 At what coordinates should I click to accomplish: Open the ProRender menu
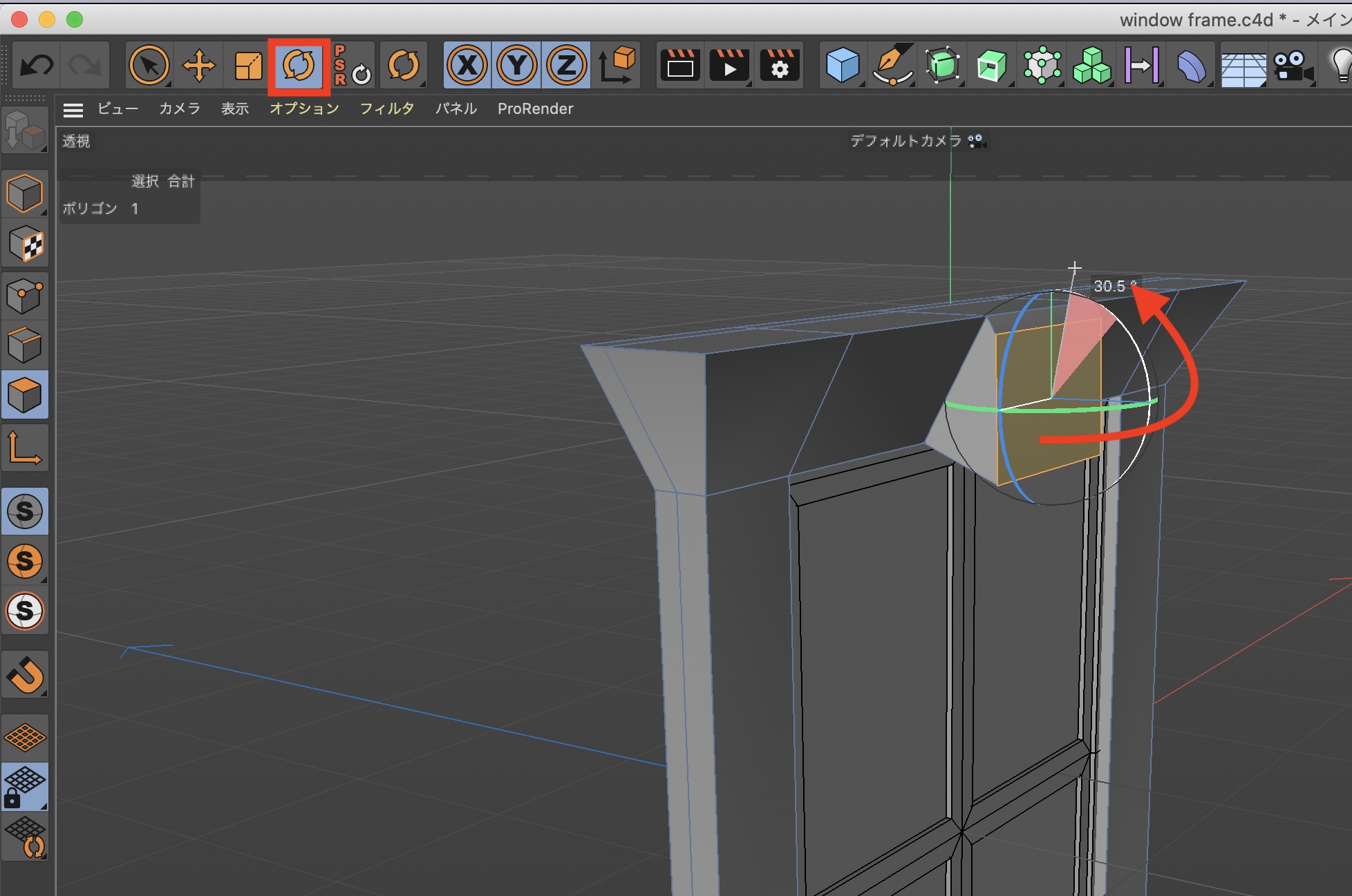pyautogui.click(x=535, y=109)
